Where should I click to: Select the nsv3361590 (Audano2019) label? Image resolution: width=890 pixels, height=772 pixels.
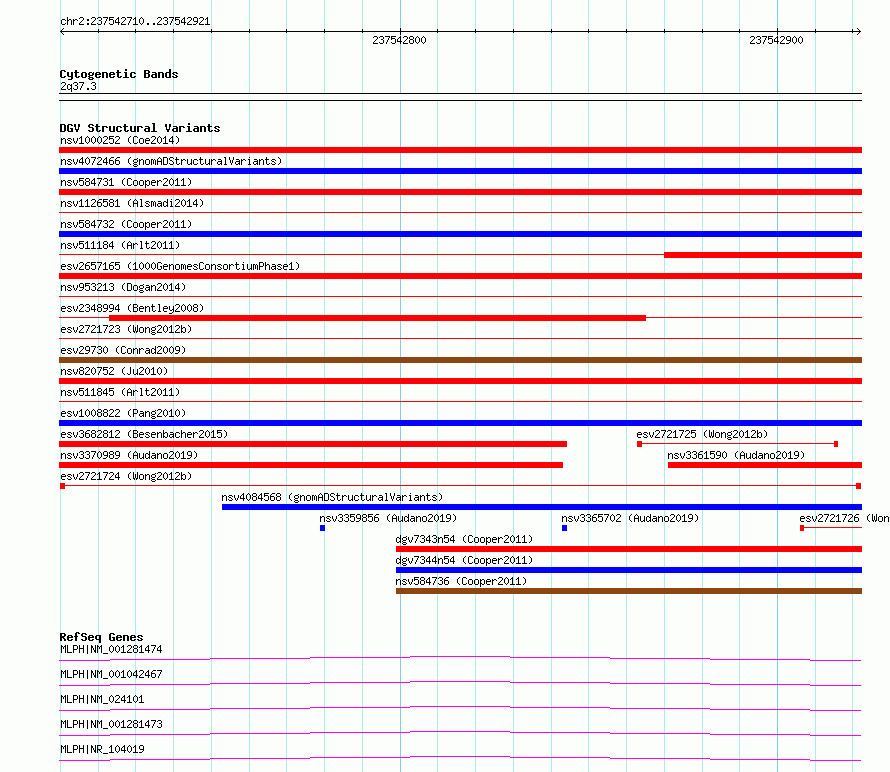(736, 455)
